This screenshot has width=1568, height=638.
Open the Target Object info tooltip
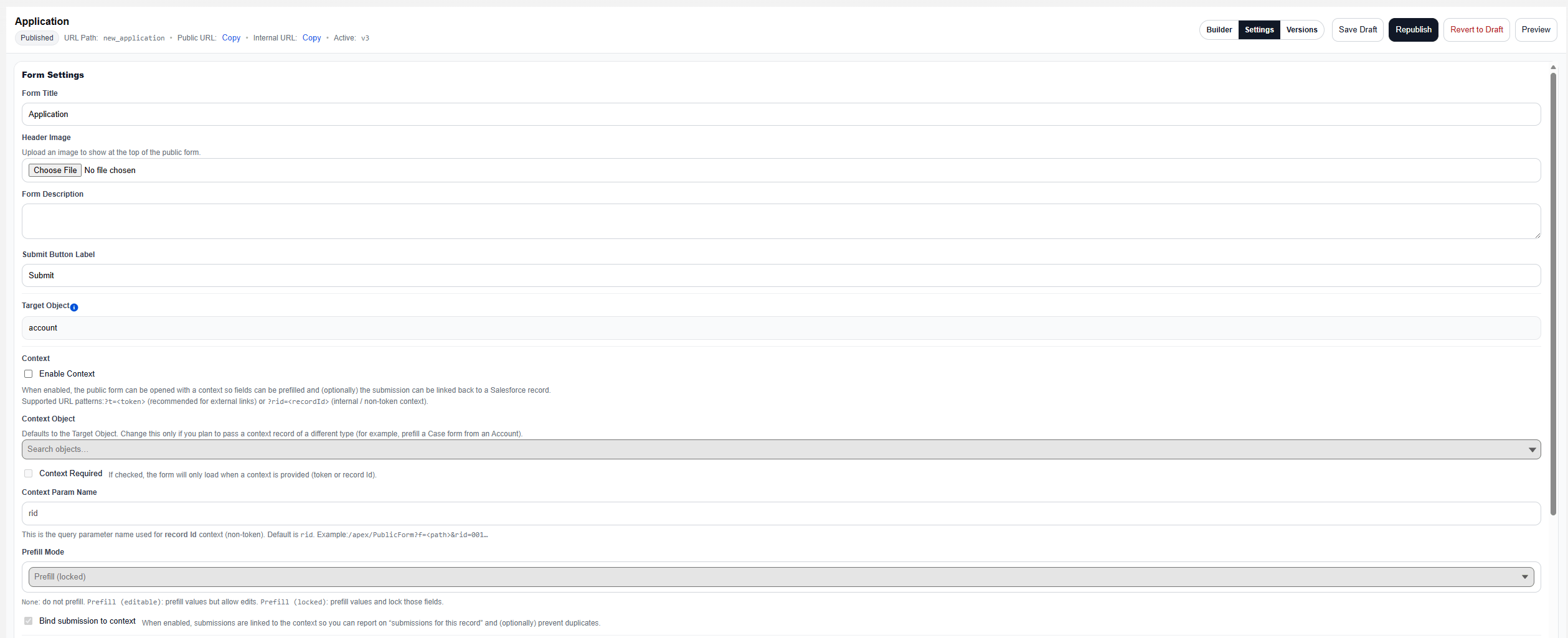pos(74,307)
